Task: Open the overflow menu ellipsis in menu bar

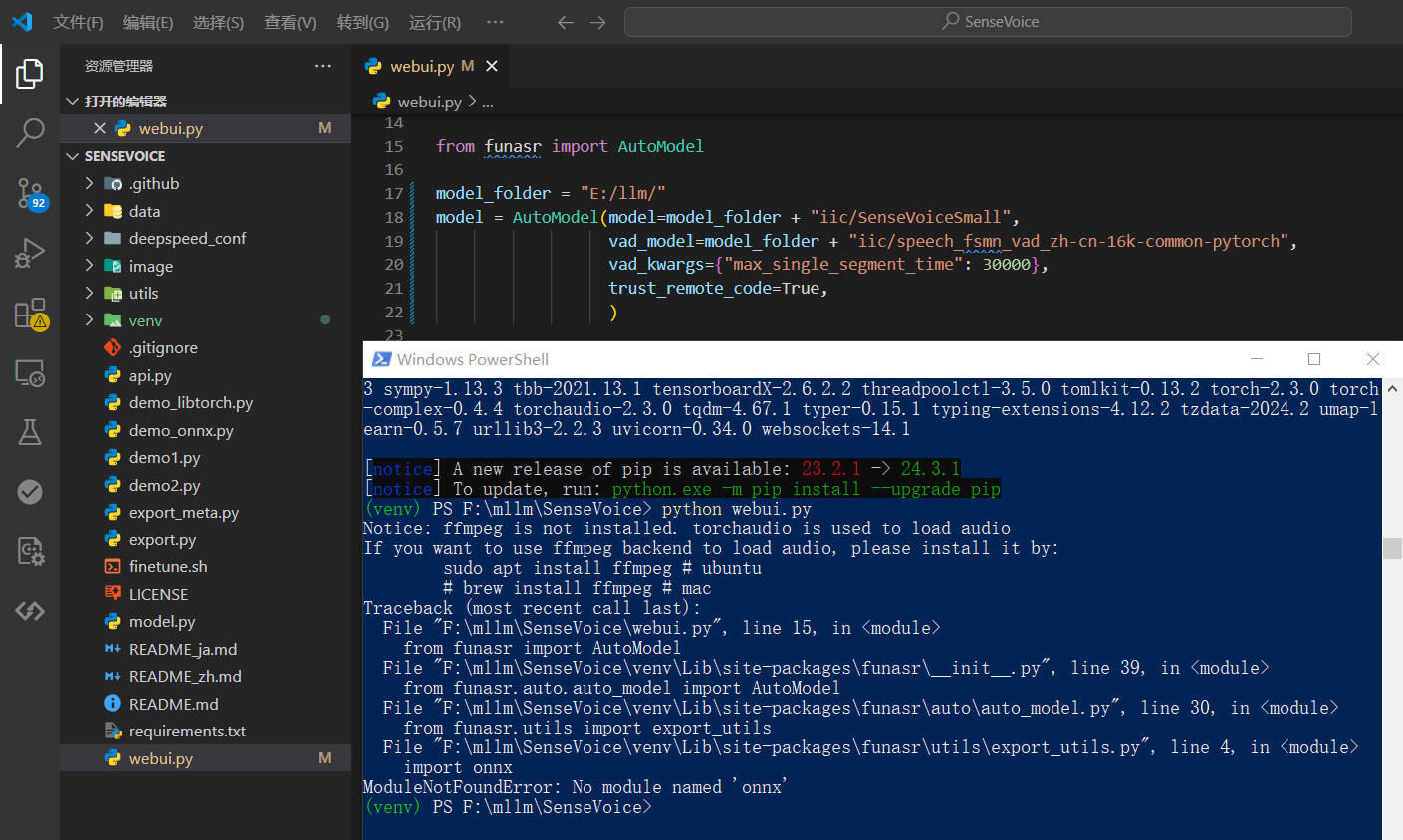Action: pos(495,22)
